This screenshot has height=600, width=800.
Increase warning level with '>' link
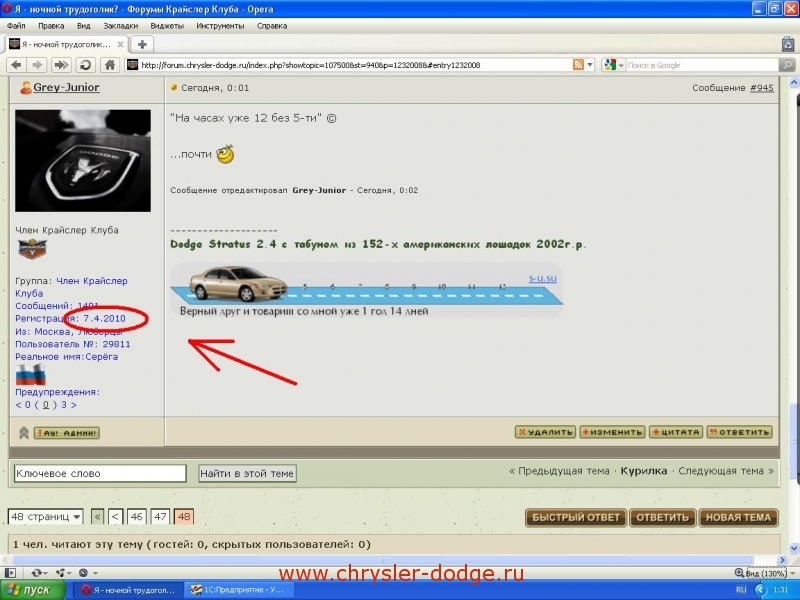point(73,405)
